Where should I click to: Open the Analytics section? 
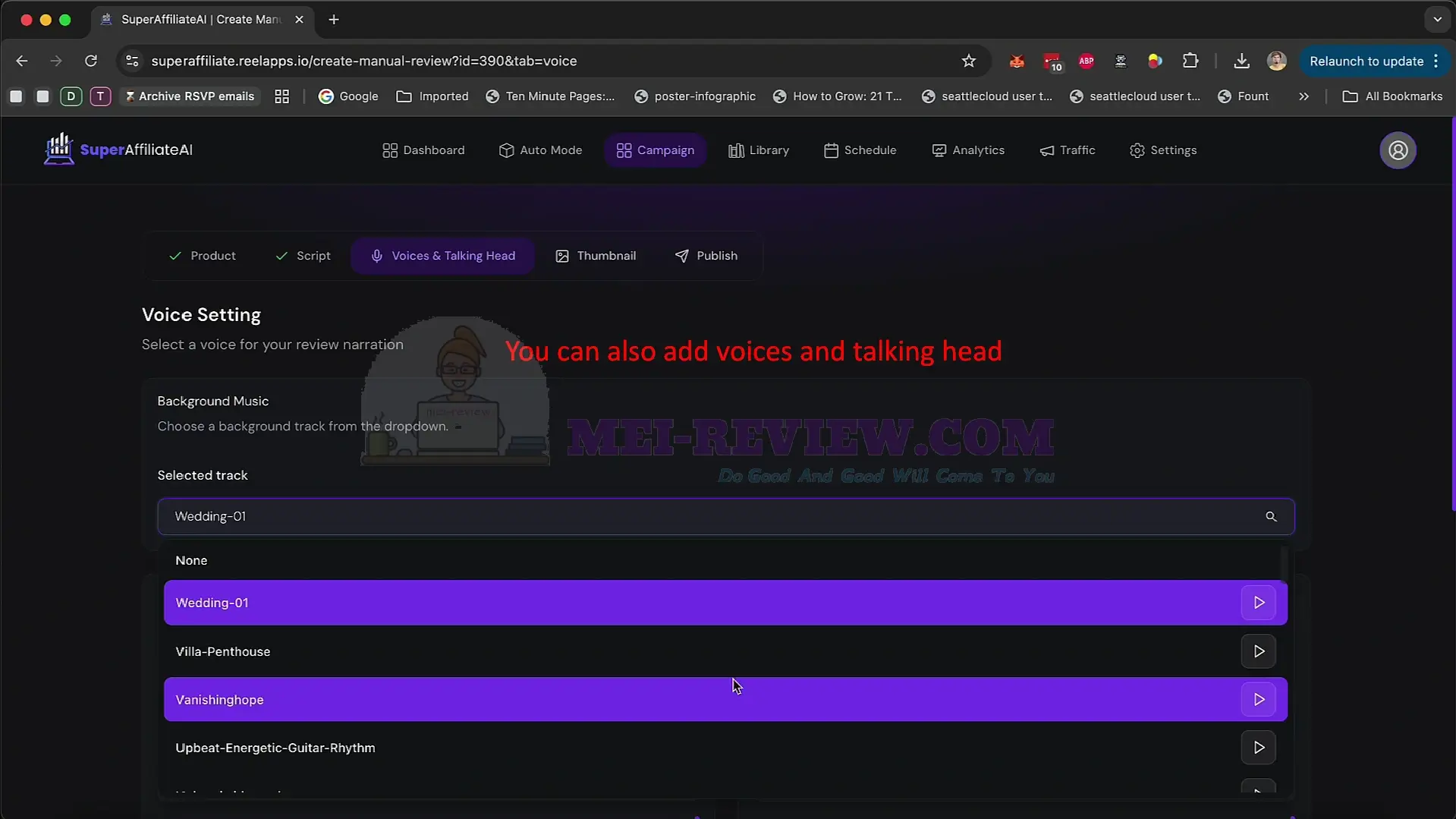click(x=968, y=150)
